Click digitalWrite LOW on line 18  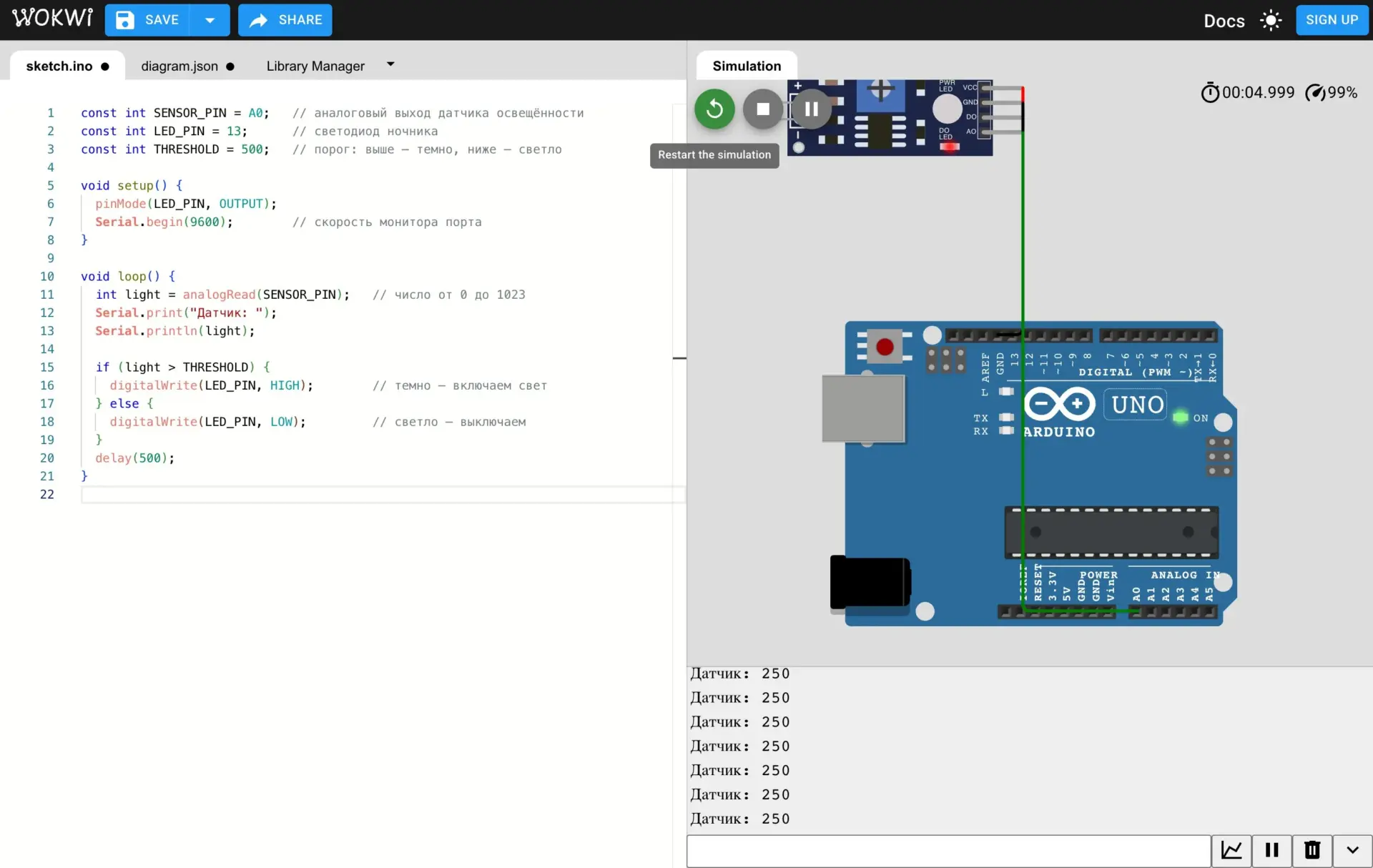[x=208, y=422]
